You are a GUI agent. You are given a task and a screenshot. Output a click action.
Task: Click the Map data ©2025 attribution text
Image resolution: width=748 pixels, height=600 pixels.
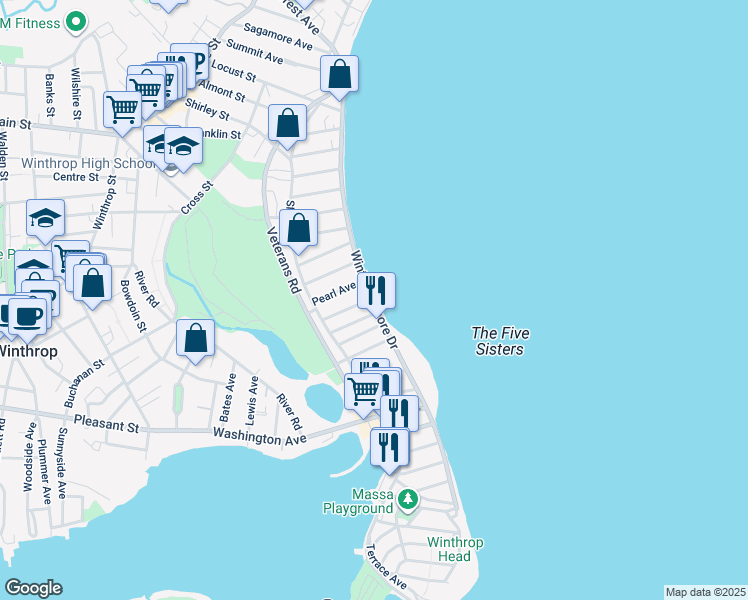(x=705, y=592)
